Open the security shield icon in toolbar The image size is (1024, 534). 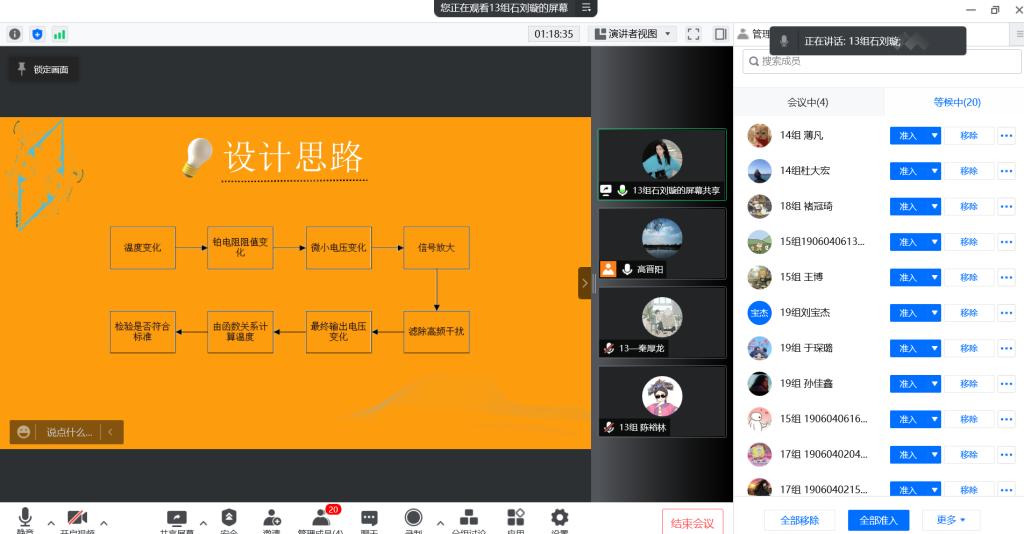(x=229, y=518)
